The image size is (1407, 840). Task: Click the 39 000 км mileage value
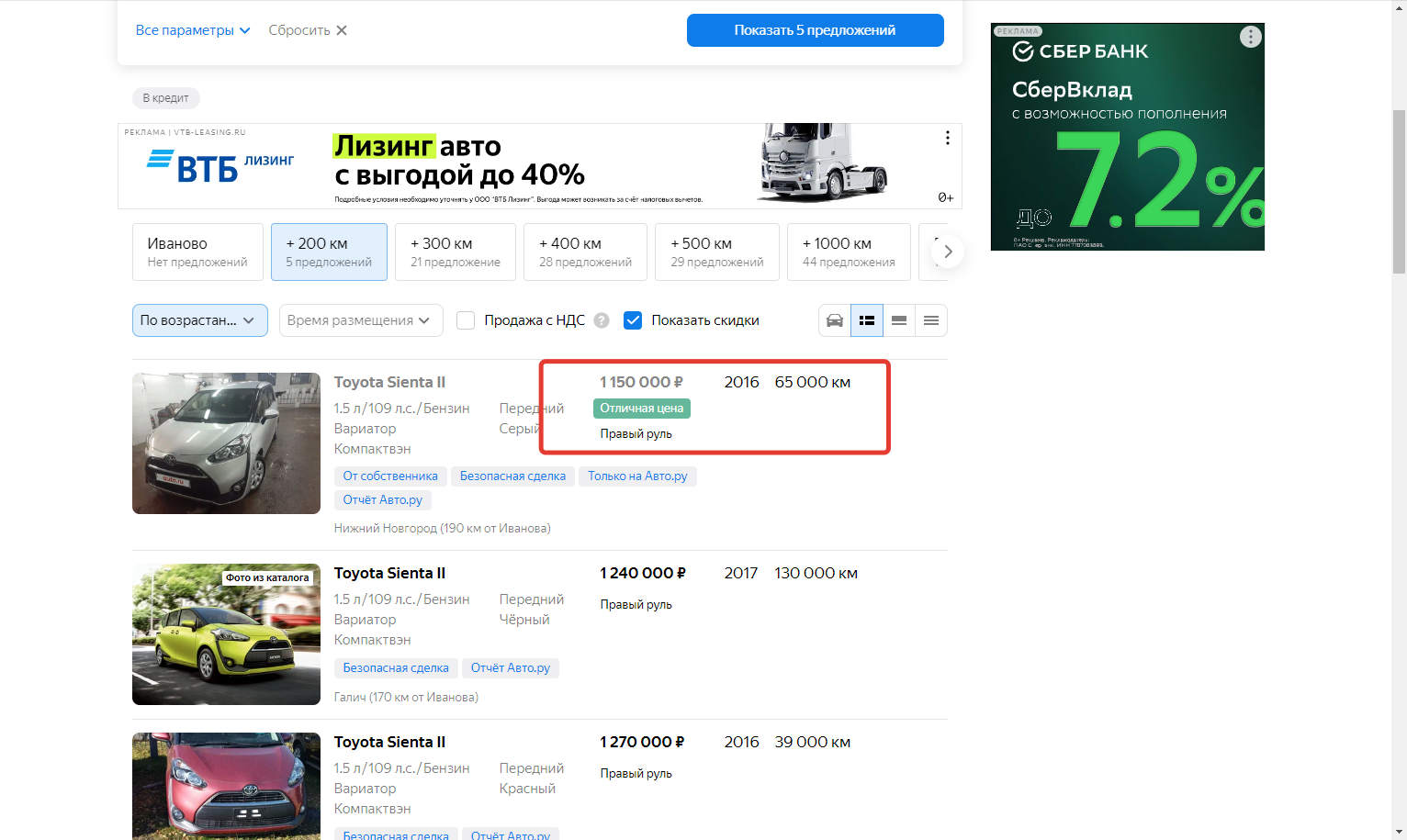tap(813, 742)
